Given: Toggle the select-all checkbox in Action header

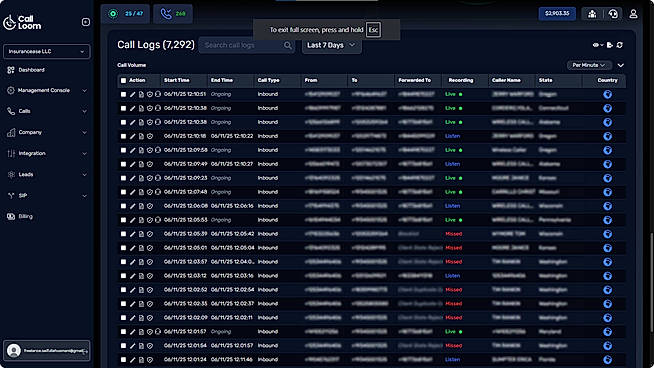Looking at the screenshot, I should 123,81.
